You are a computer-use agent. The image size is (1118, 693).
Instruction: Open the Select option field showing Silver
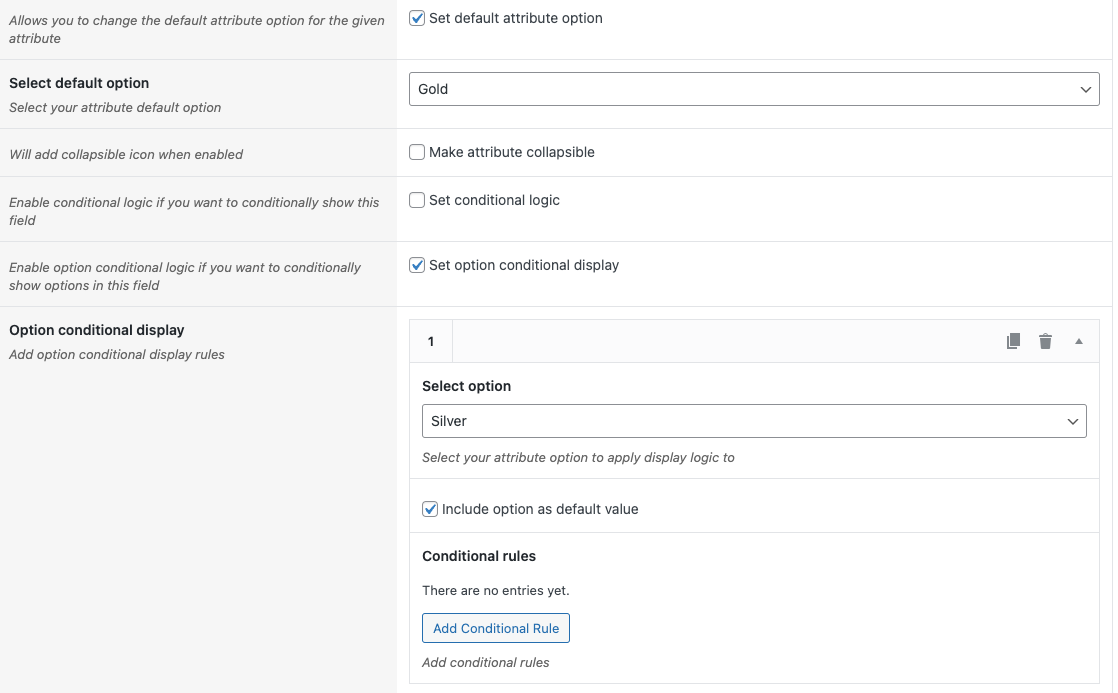740,422
